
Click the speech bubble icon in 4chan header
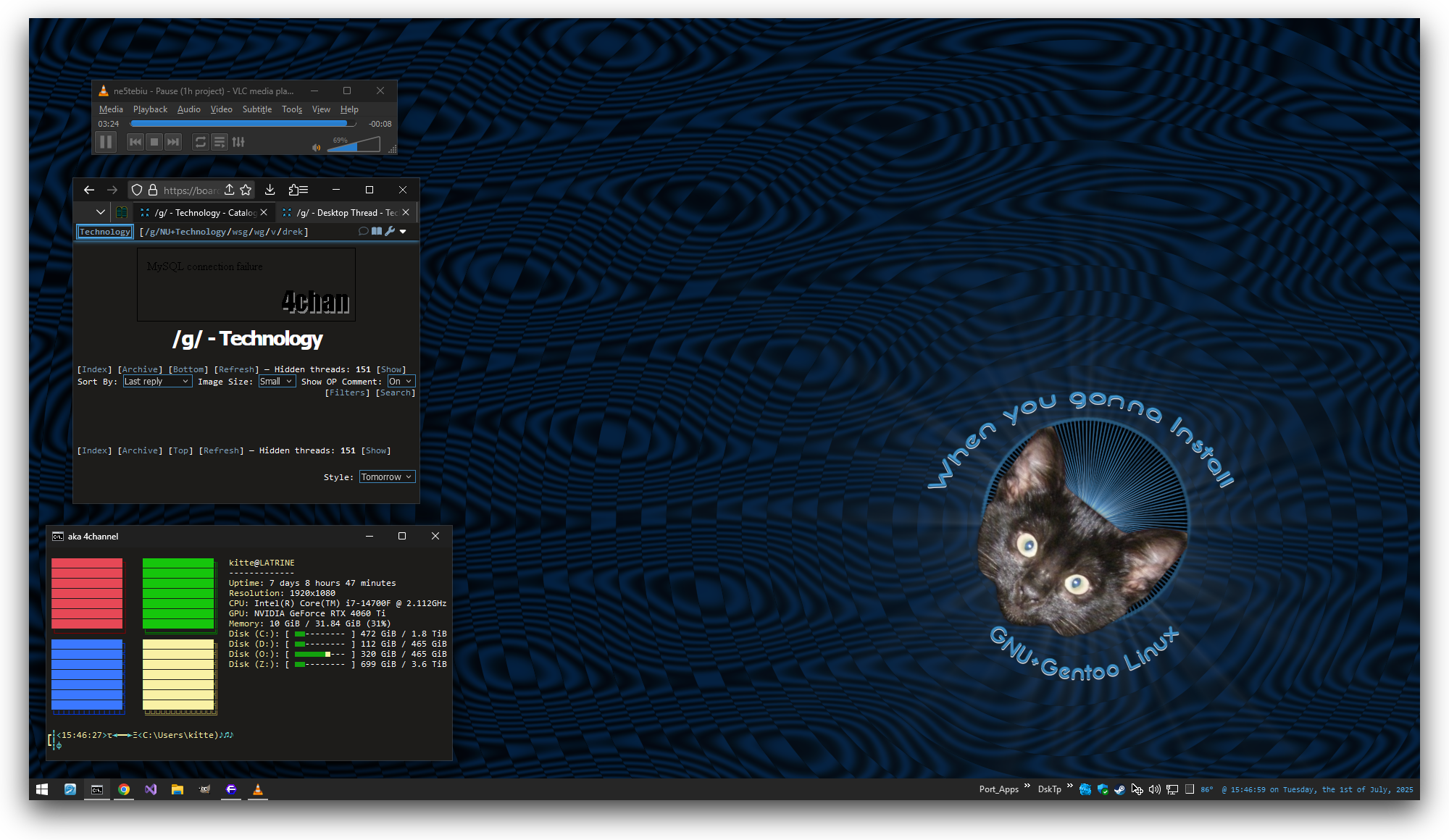363,231
